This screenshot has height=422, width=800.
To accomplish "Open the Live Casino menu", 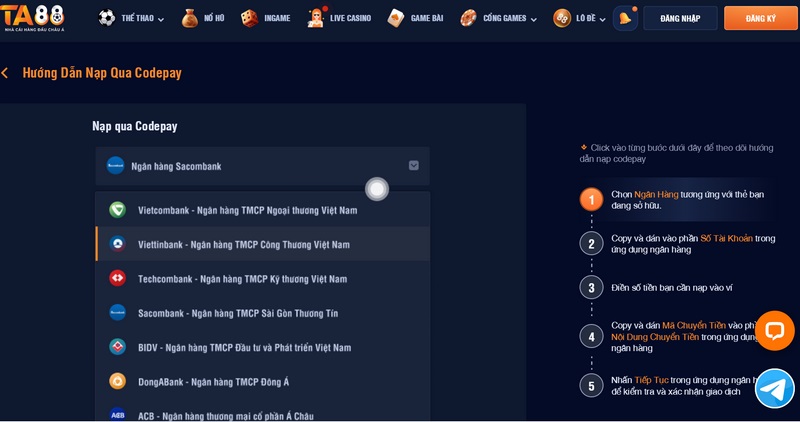I will tap(340, 18).
